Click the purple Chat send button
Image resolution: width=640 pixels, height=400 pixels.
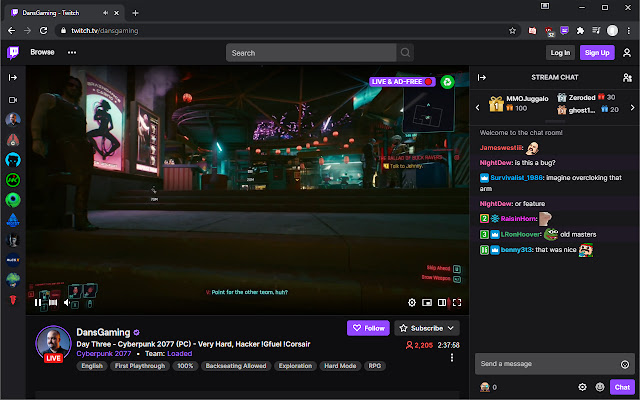[x=622, y=387]
